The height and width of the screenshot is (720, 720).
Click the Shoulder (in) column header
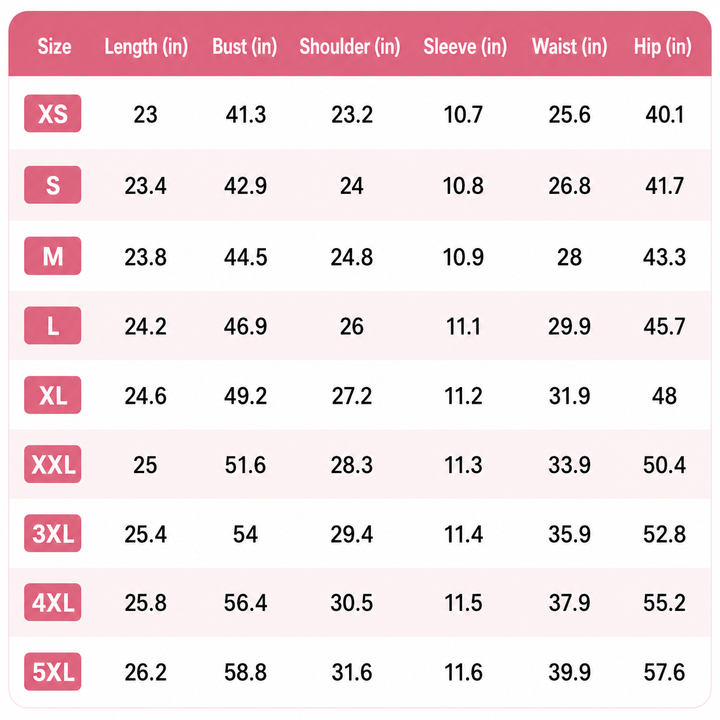click(350, 47)
